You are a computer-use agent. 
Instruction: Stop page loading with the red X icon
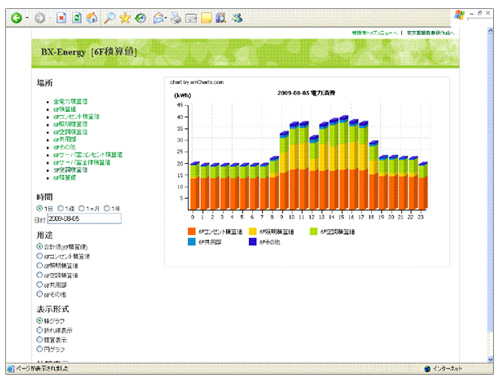(x=61, y=18)
